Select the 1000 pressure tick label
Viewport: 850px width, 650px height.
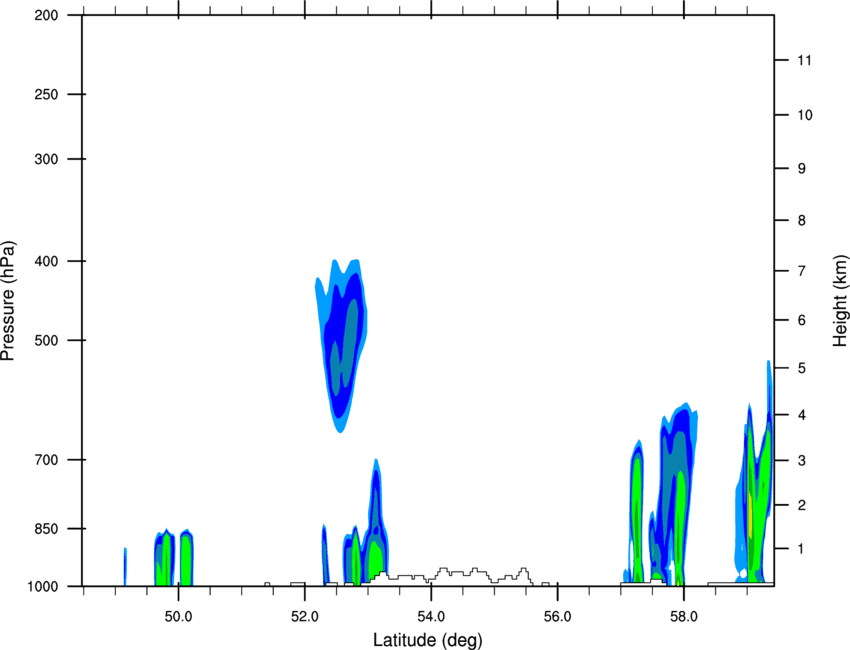point(43,587)
